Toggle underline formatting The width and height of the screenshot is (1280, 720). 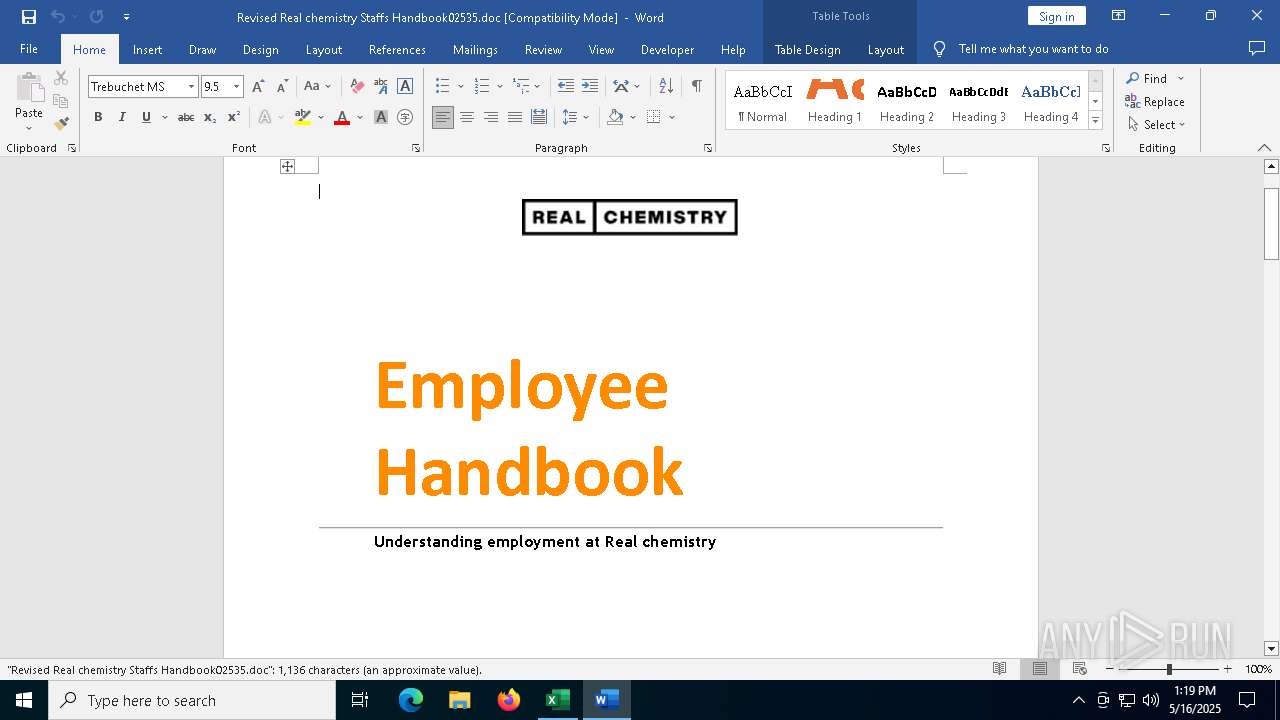pos(146,118)
